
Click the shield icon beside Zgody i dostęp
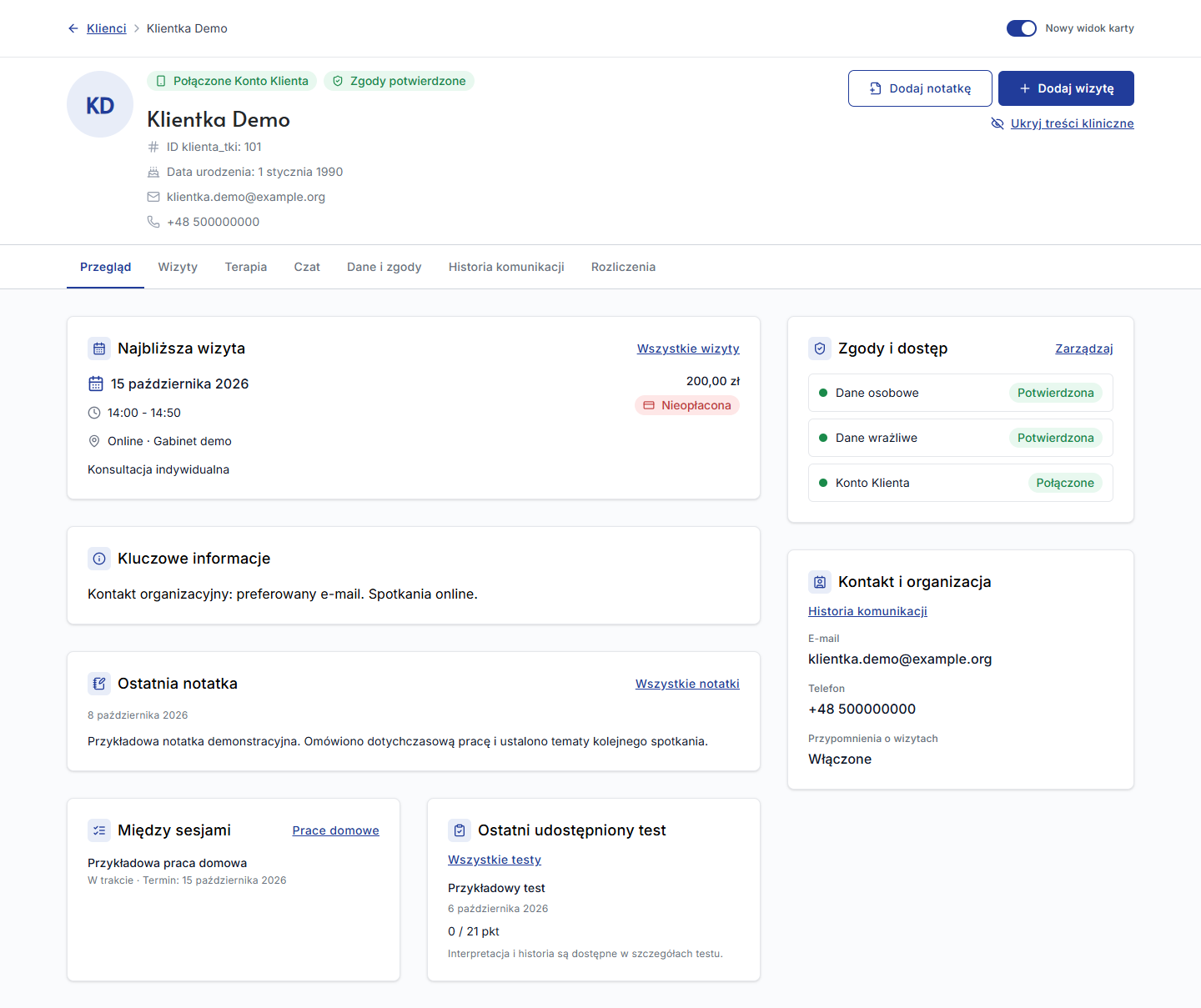click(820, 349)
